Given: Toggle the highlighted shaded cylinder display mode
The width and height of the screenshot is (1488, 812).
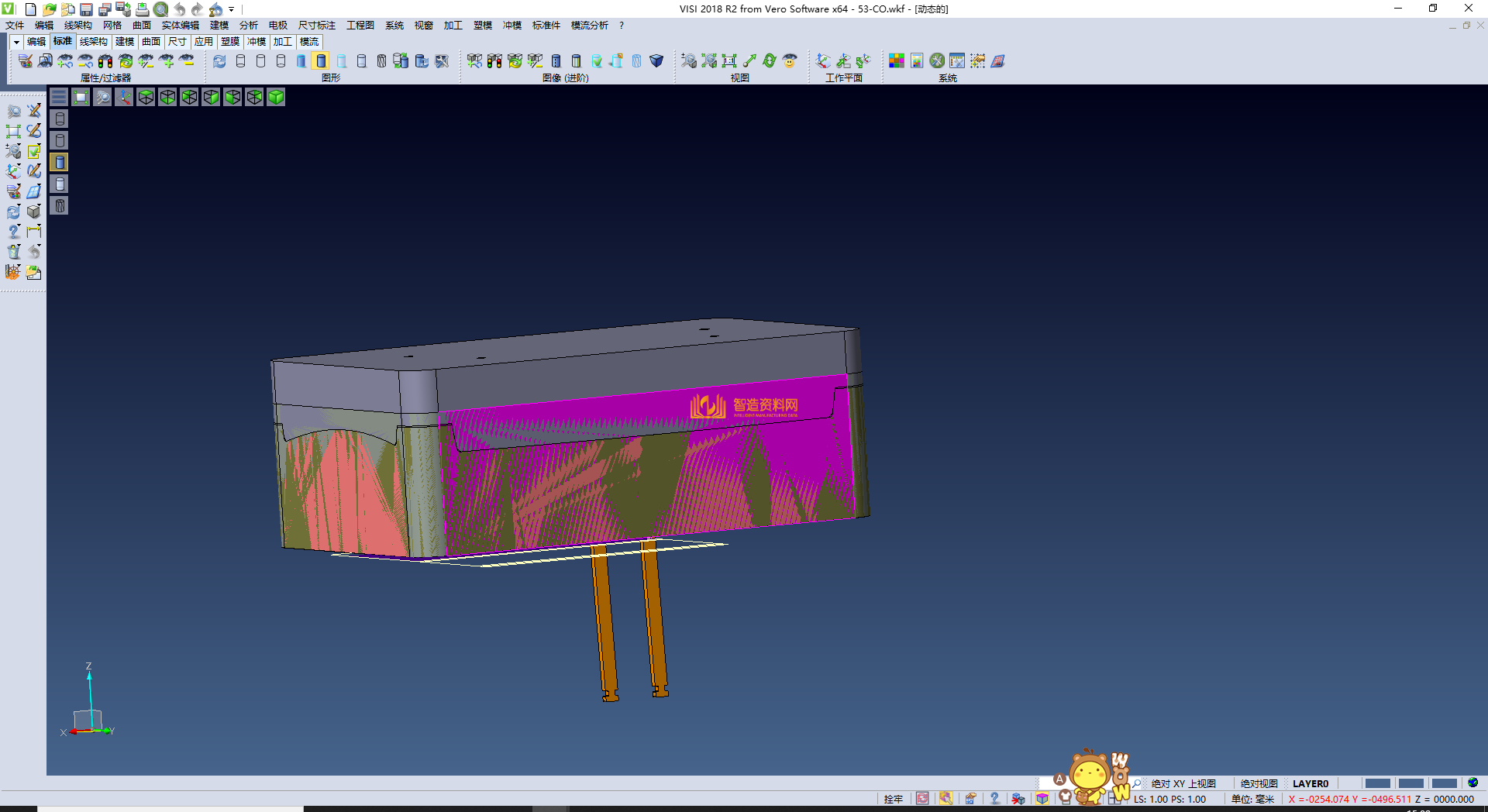Looking at the screenshot, I should click(321, 60).
